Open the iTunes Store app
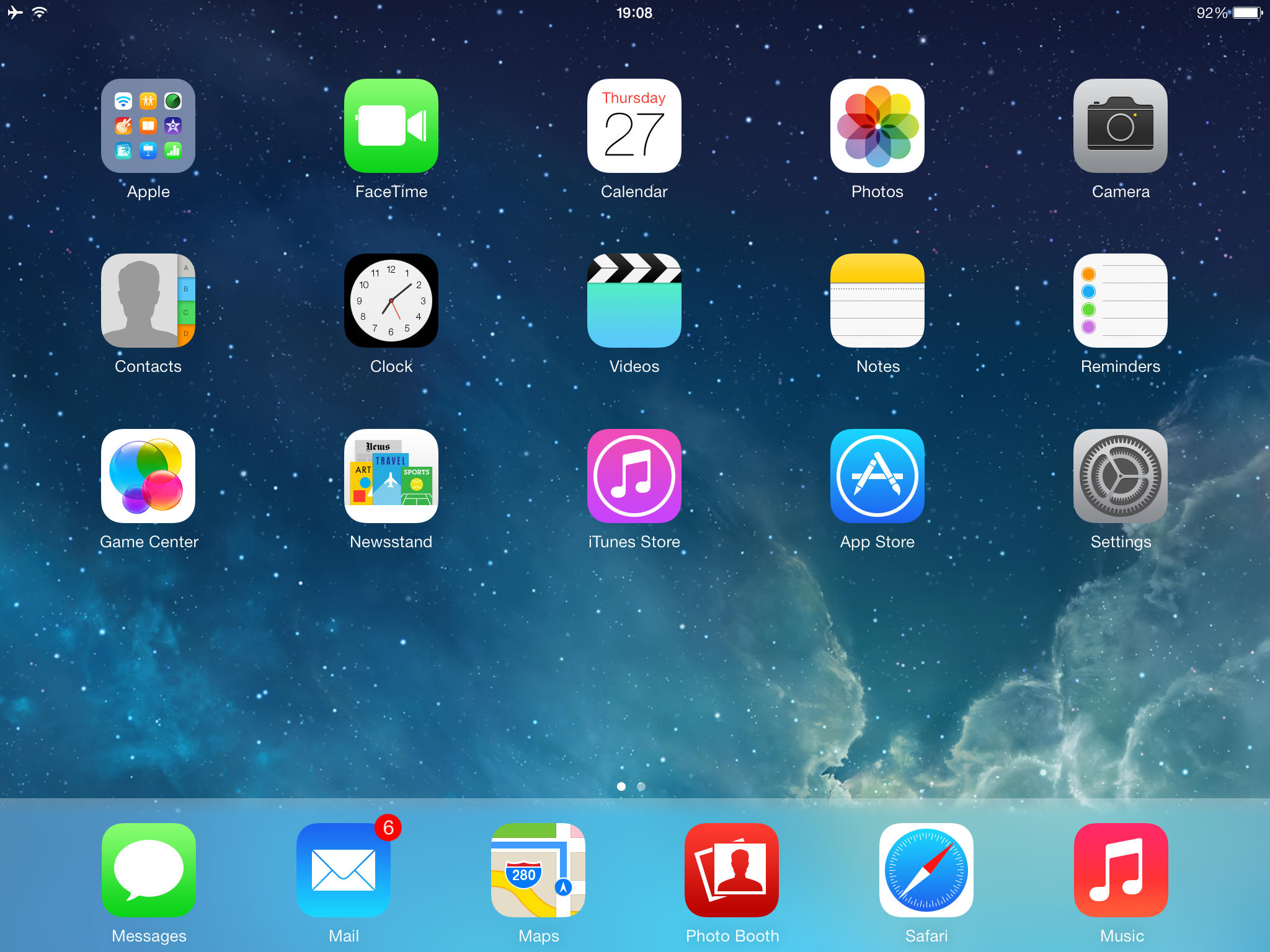1270x952 pixels. [634, 476]
